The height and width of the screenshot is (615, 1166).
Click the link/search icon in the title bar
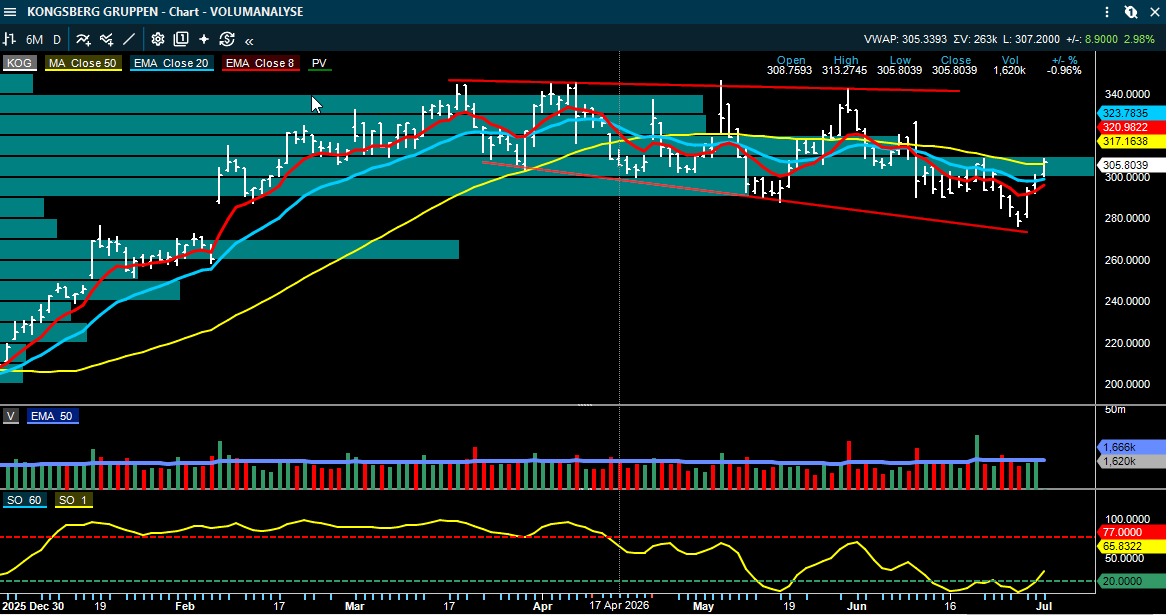(x=1130, y=12)
